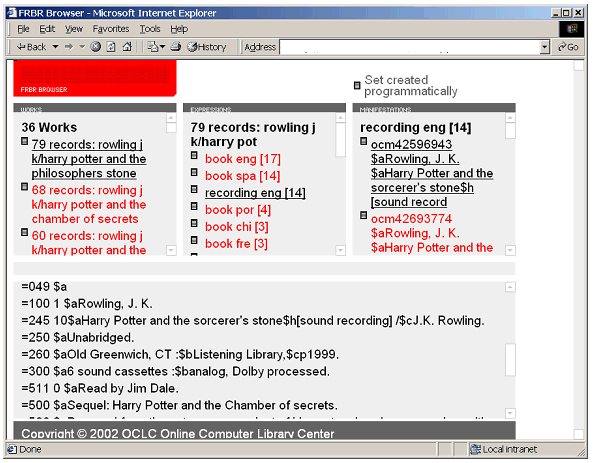Viewport: 593px width, 463px height.
Task: Click Manifestations panel scroll-down arrow
Action: tap(511, 250)
